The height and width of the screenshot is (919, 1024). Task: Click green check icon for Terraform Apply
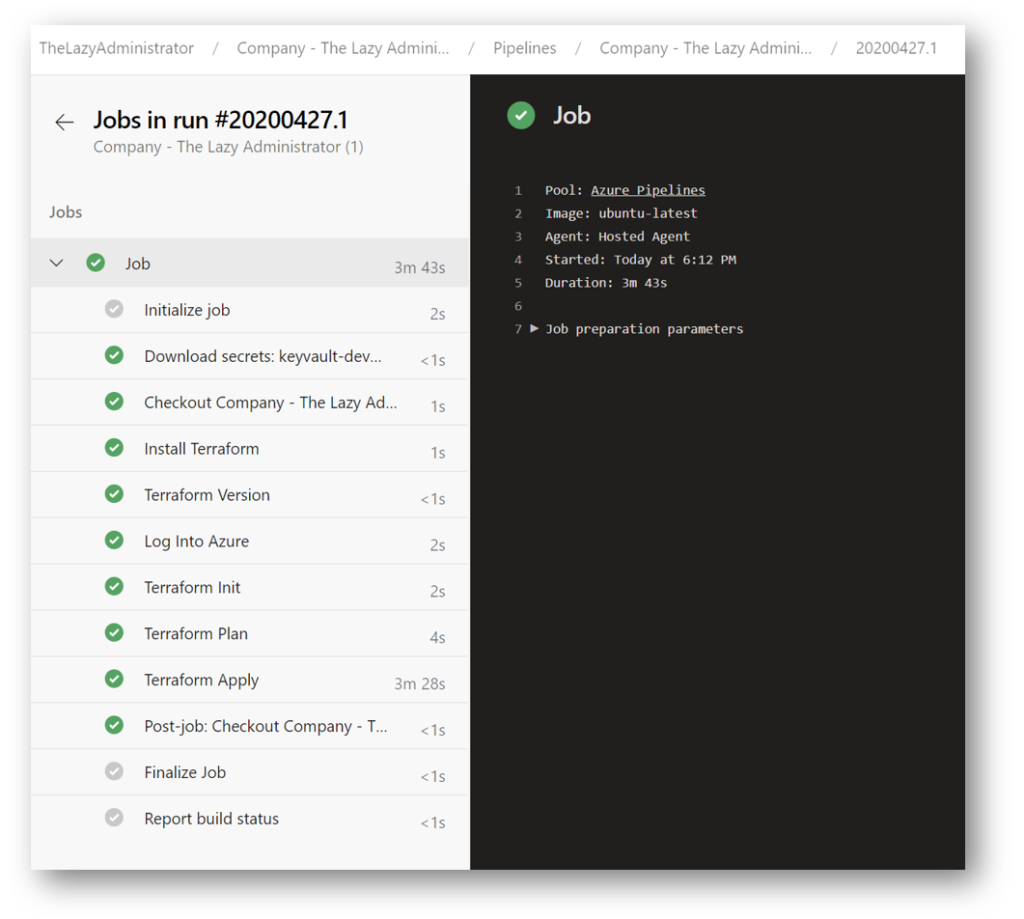[114, 679]
